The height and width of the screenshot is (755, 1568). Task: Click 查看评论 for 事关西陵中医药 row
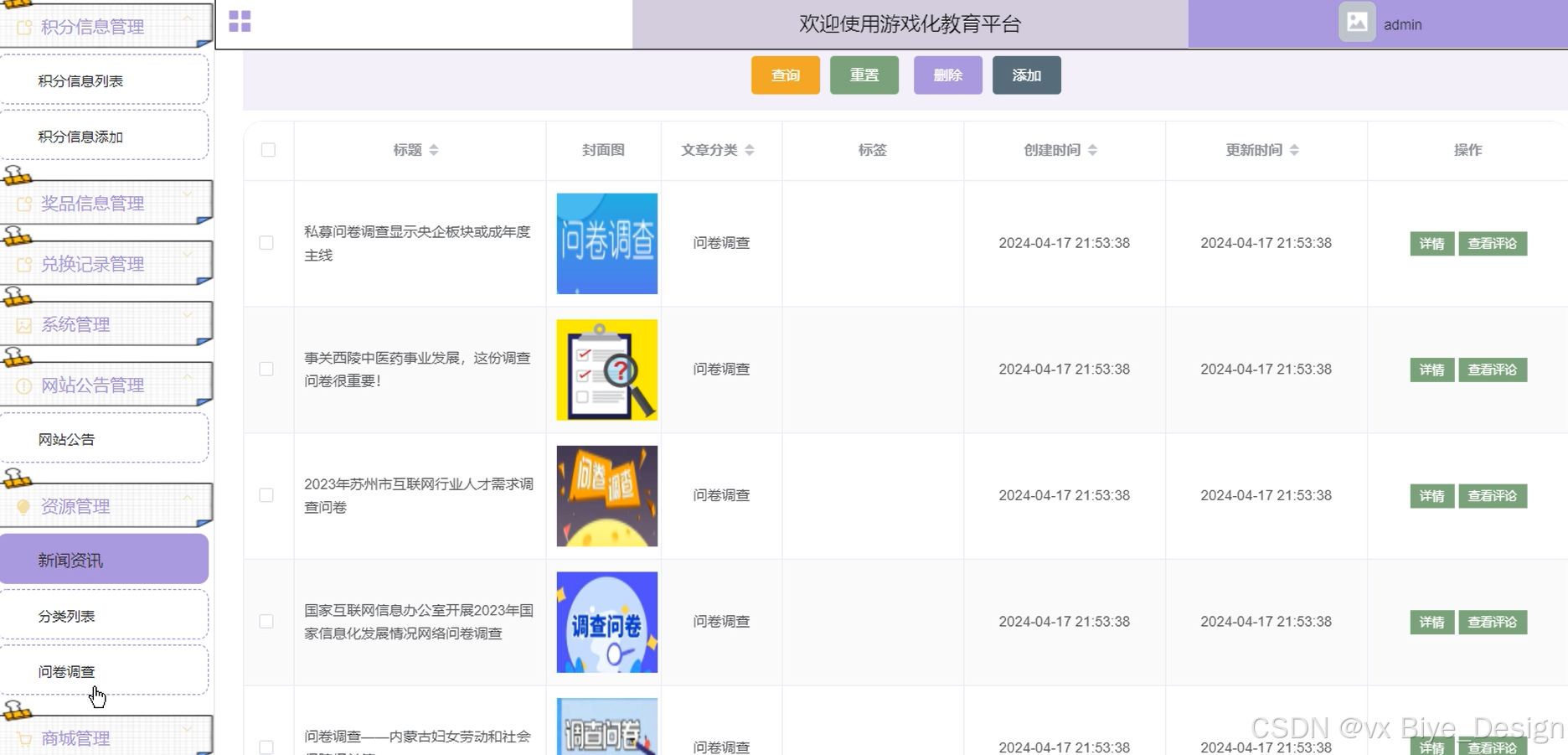1493,370
